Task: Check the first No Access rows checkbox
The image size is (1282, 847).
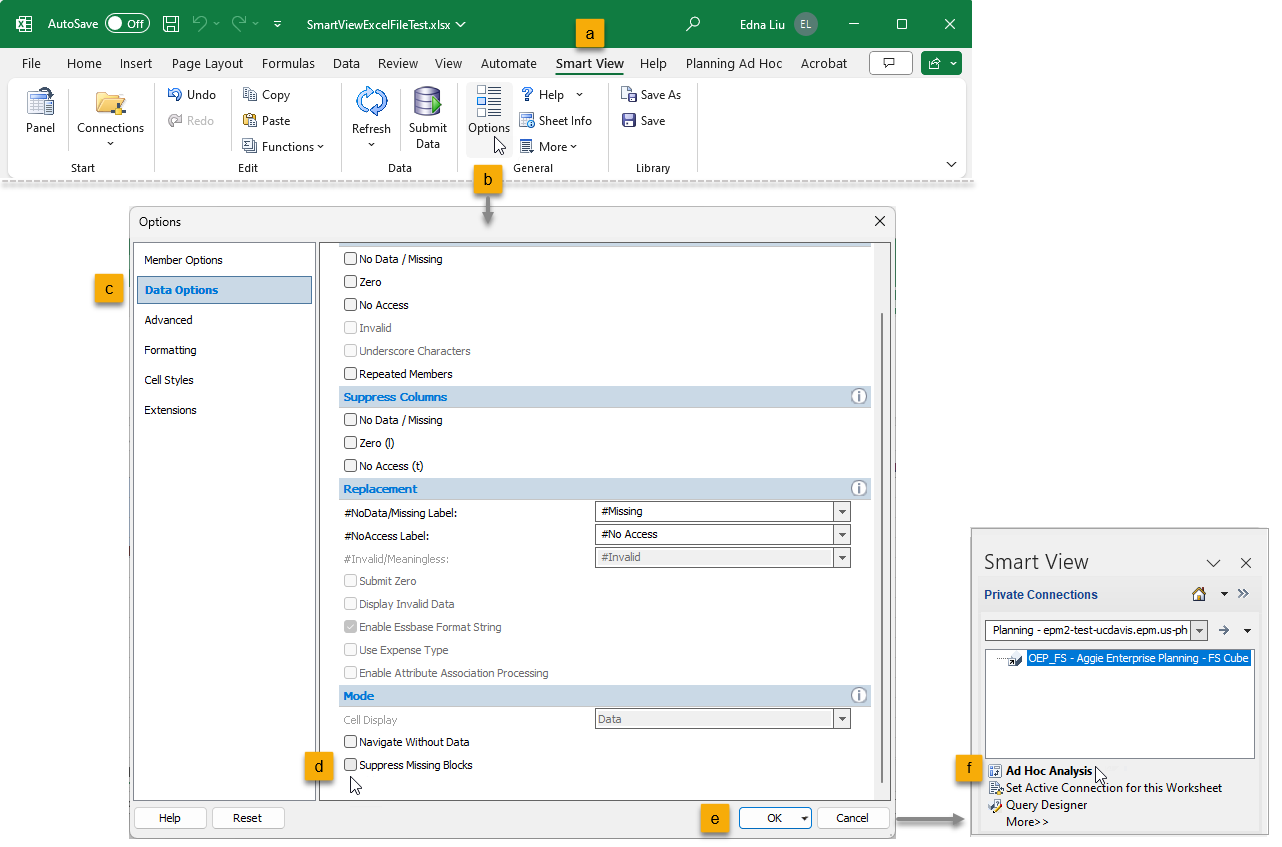Action: pos(350,305)
